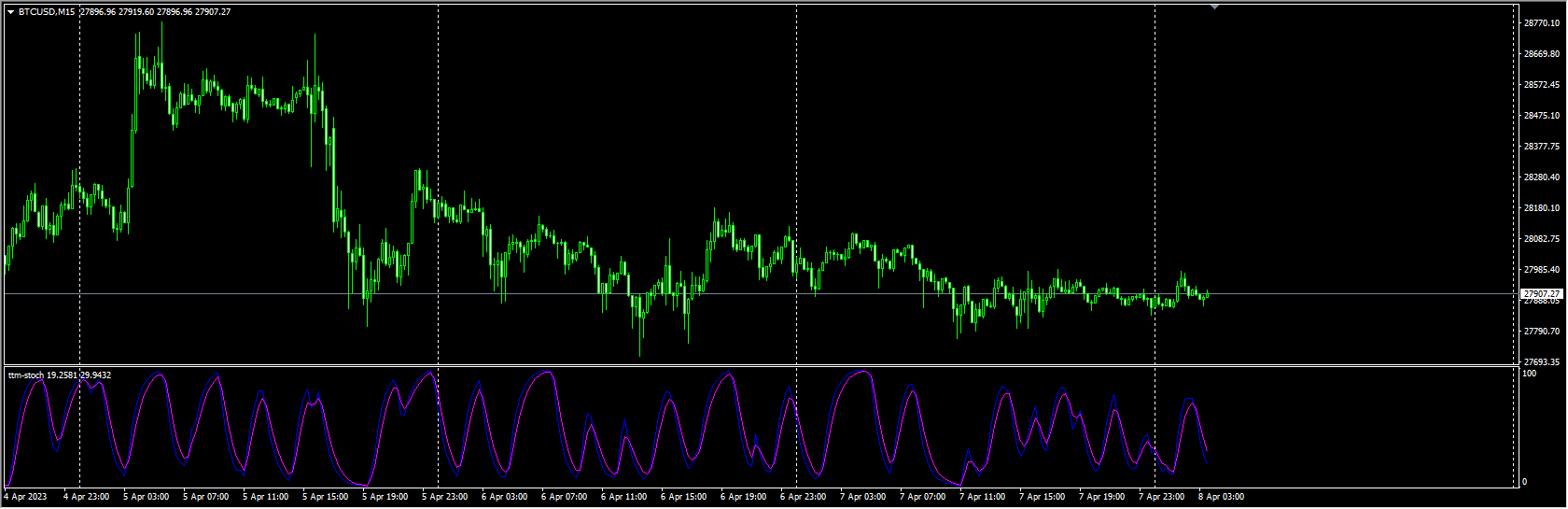The image size is (1568, 509).
Task: Click the gray chart shift triangle marker
Action: click(x=1214, y=7)
